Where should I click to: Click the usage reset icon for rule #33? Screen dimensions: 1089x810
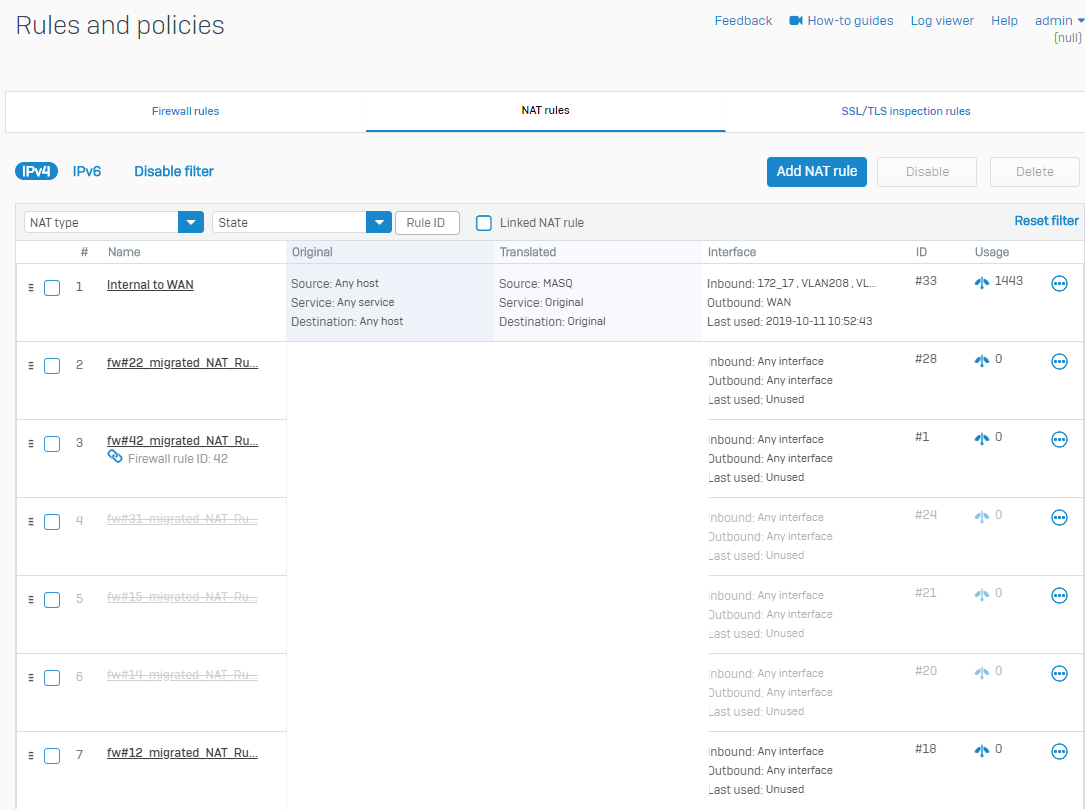tap(981, 283)
